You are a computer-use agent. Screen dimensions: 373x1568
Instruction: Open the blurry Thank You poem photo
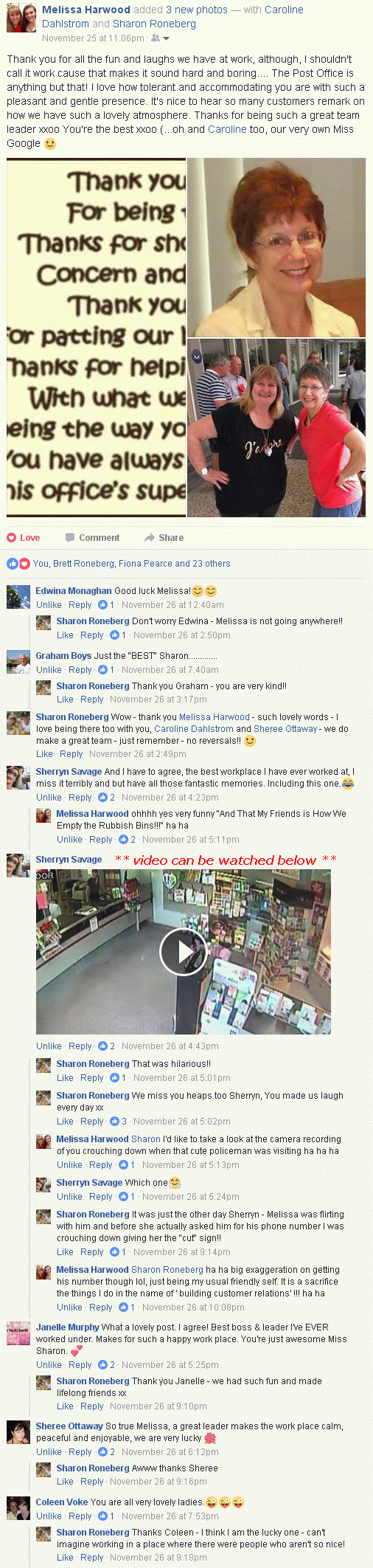[96, 337]
